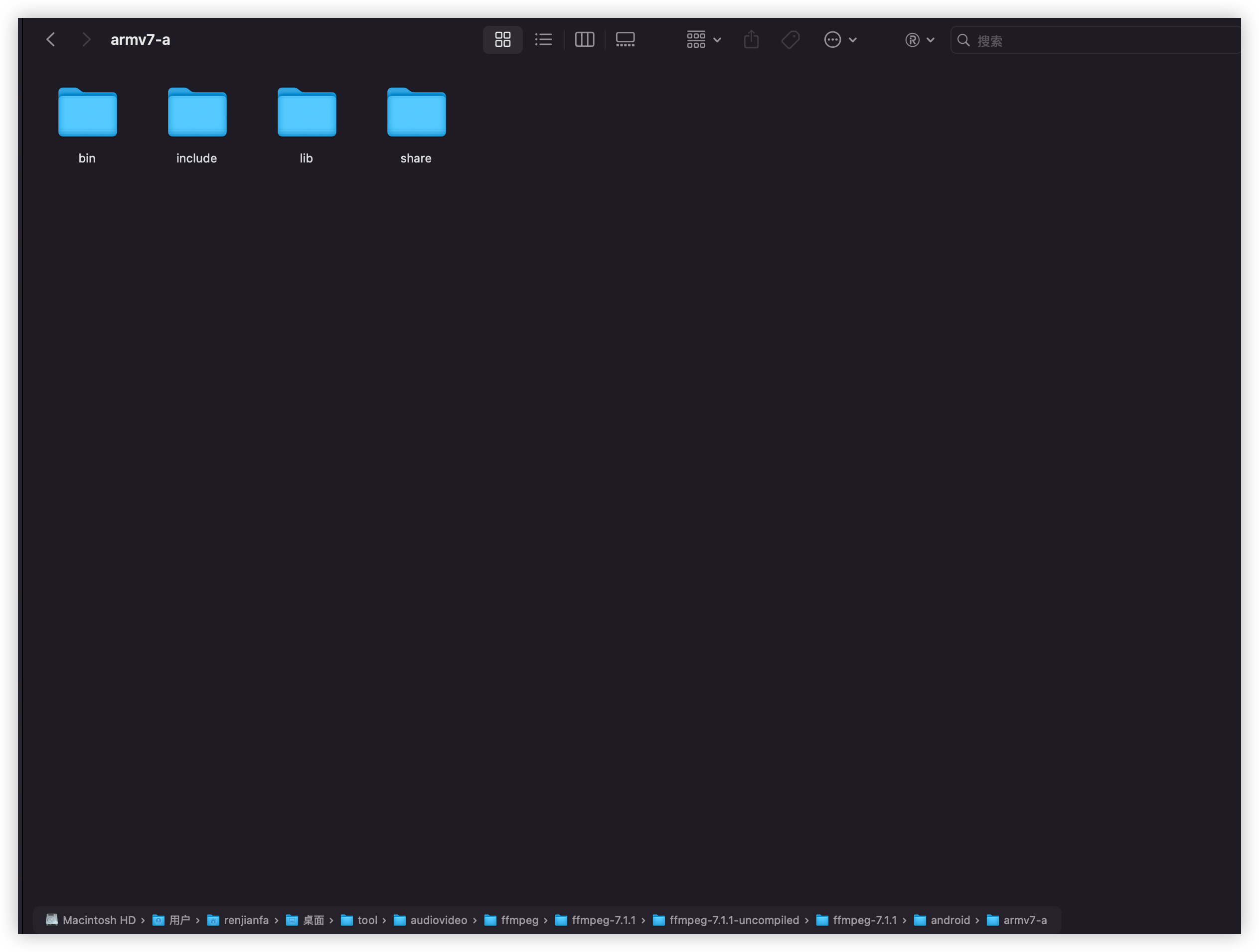
Task: Go back with the left arrow
Action: tap(51, 40)
